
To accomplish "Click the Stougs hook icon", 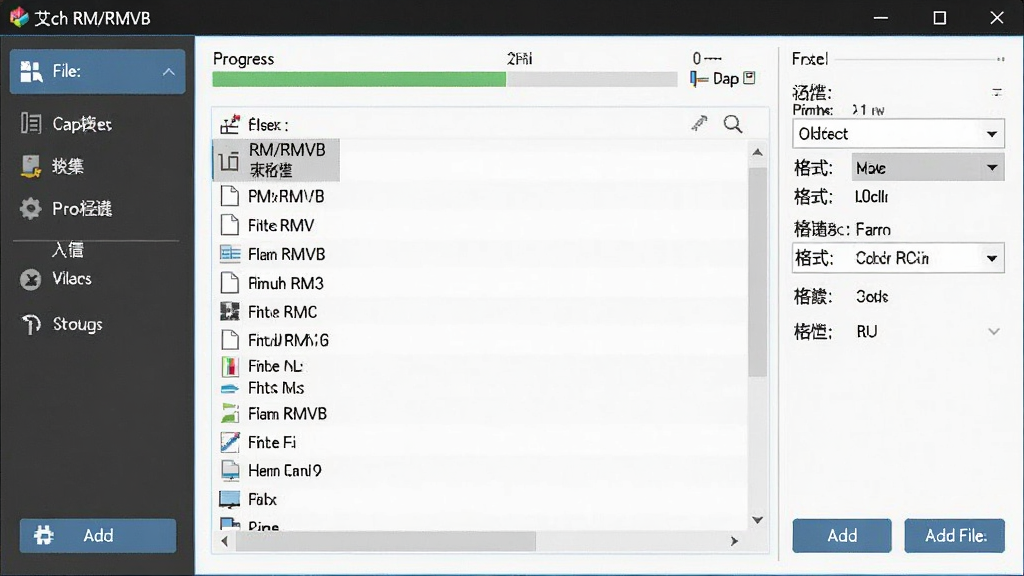I will [x=31, y=325].
